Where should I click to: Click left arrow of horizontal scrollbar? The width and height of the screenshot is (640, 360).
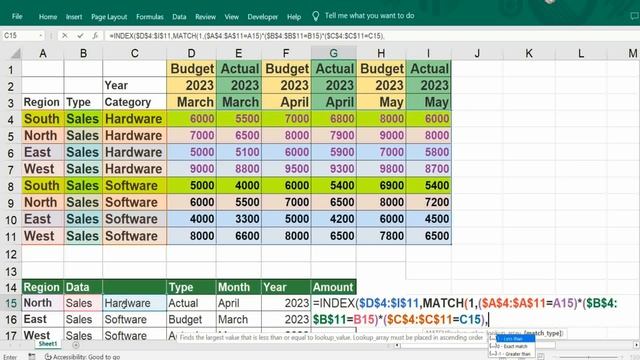tap(397, 345)
